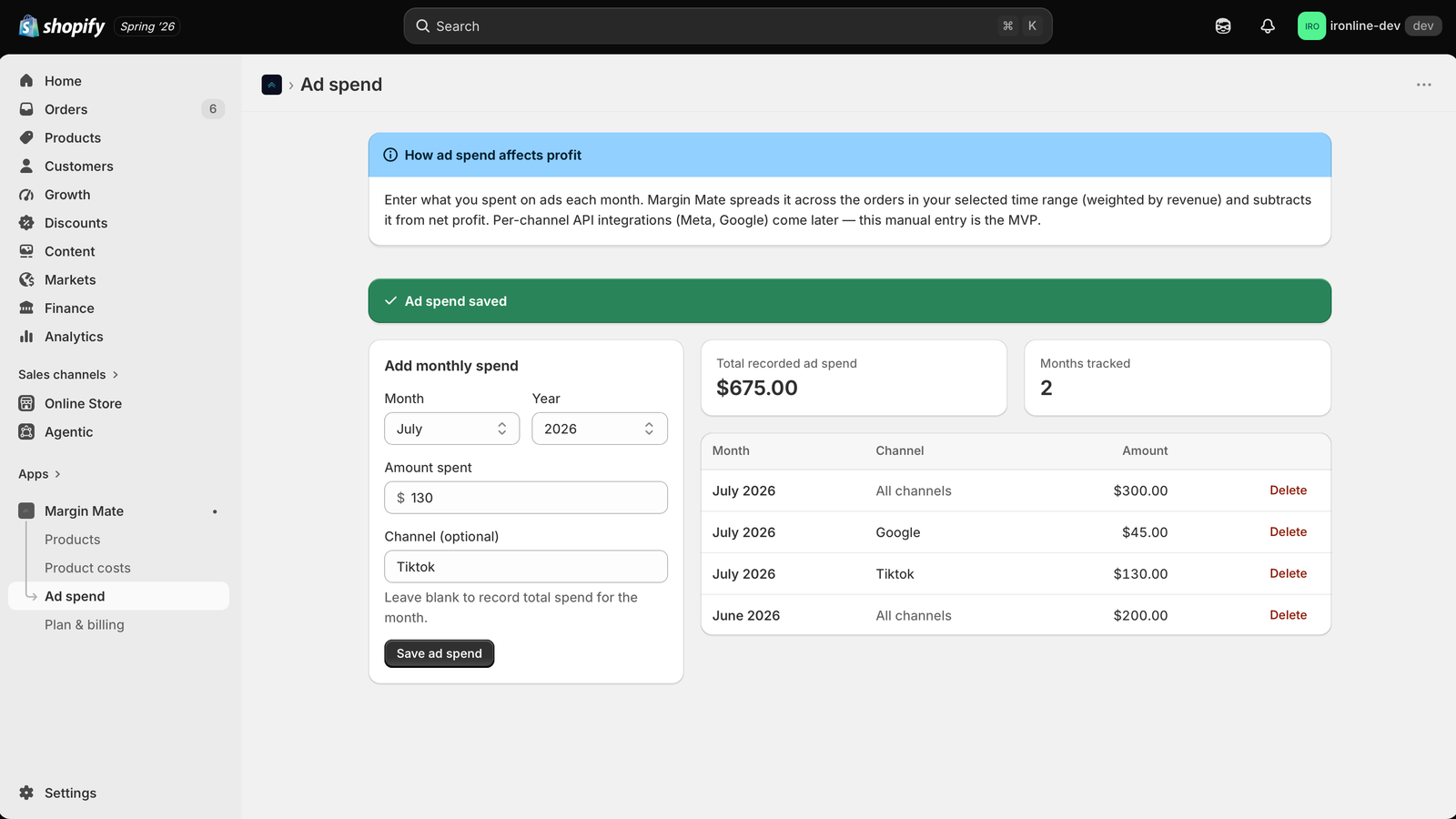
Task: Click the Finance bank icon
Action: coord(26,308)
